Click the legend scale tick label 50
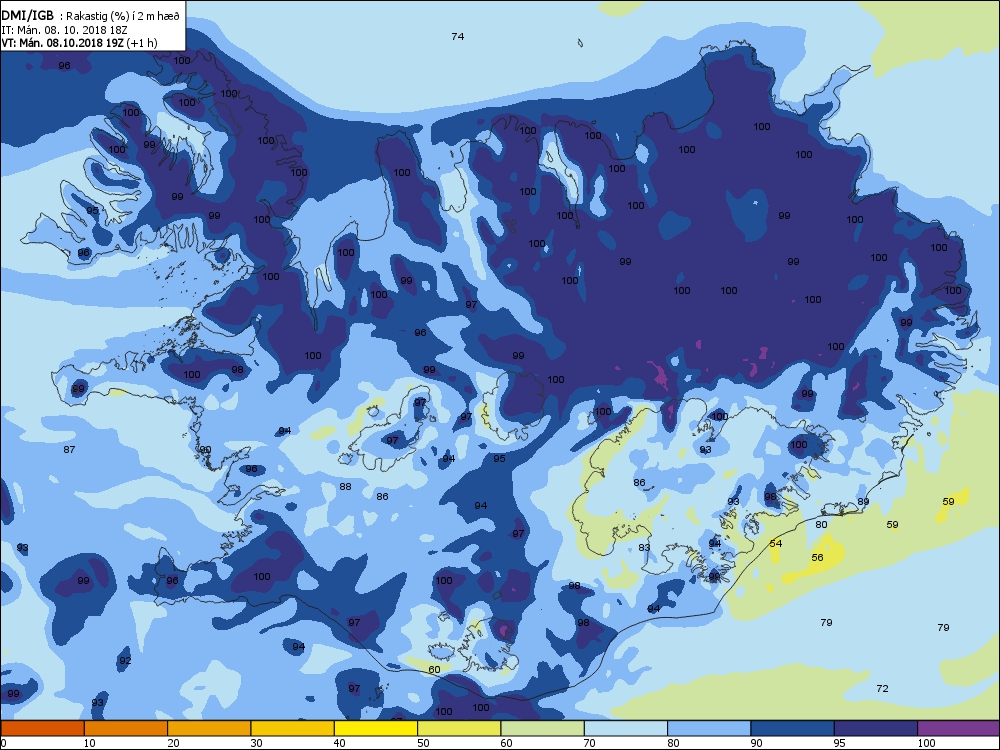 [x=423, y=743]
